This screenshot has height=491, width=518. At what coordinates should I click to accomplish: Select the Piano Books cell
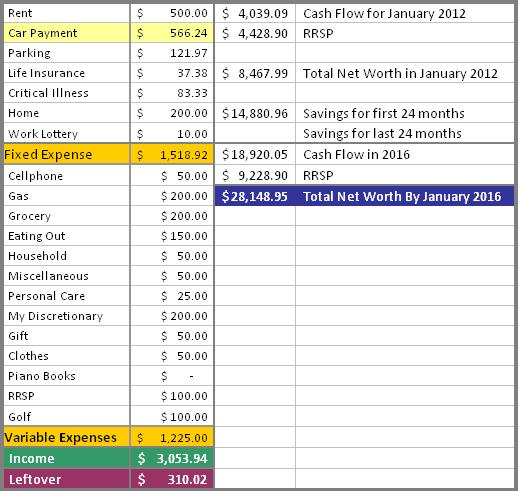point(67,376)
